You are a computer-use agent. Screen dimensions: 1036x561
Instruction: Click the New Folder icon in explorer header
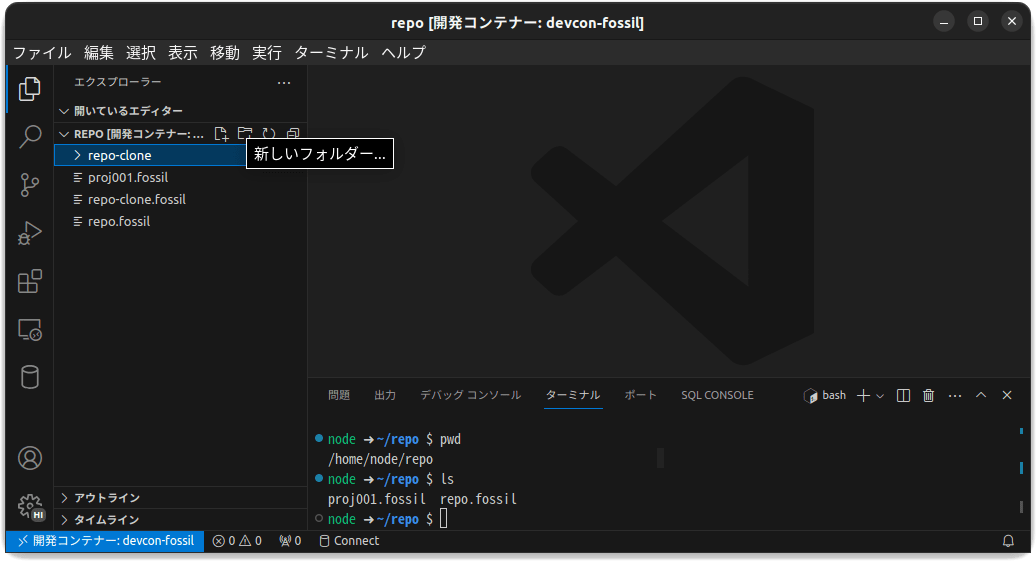click(x=245, y=133)
